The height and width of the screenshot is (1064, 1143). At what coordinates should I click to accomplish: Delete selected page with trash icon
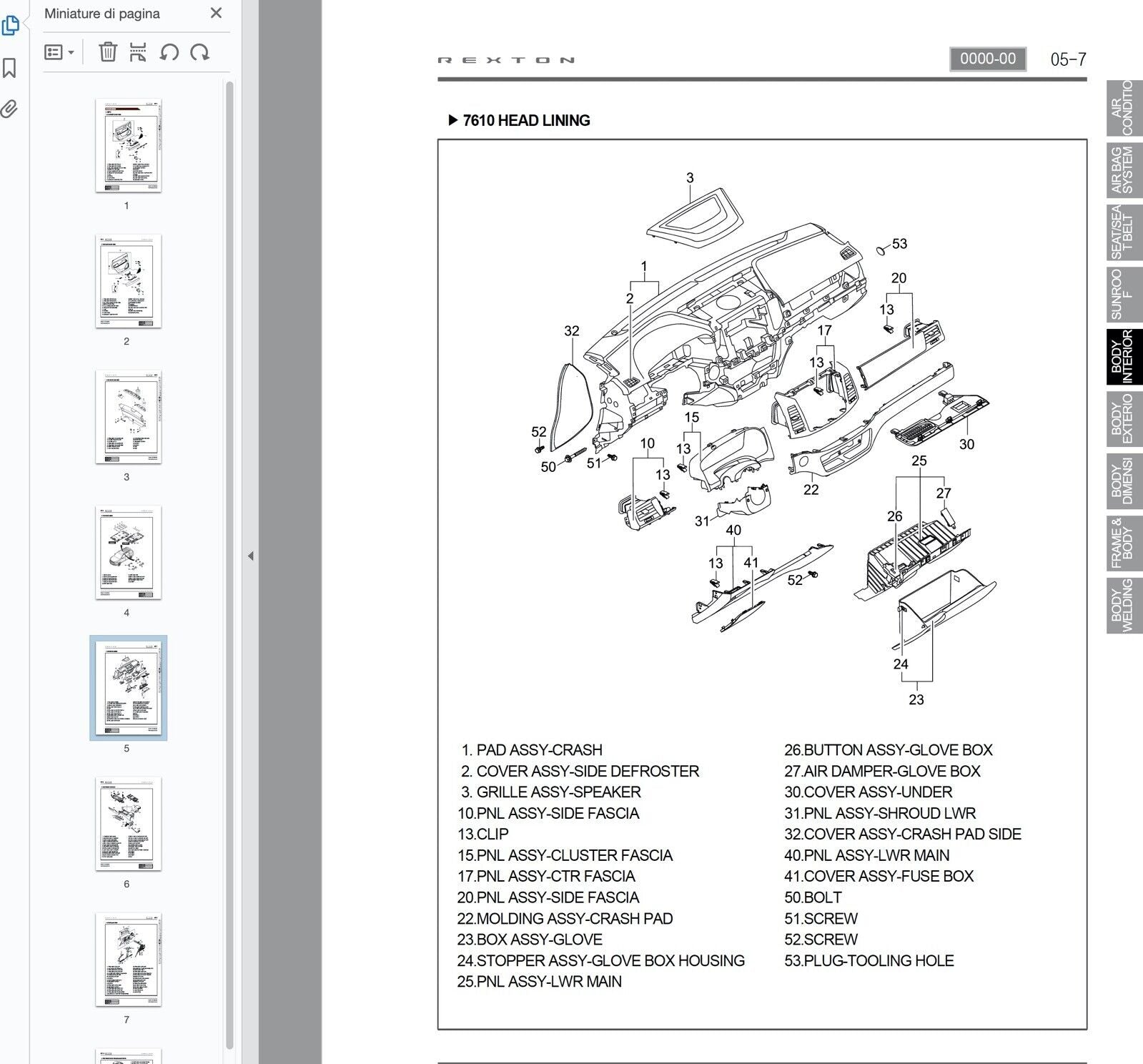point(107,52)
